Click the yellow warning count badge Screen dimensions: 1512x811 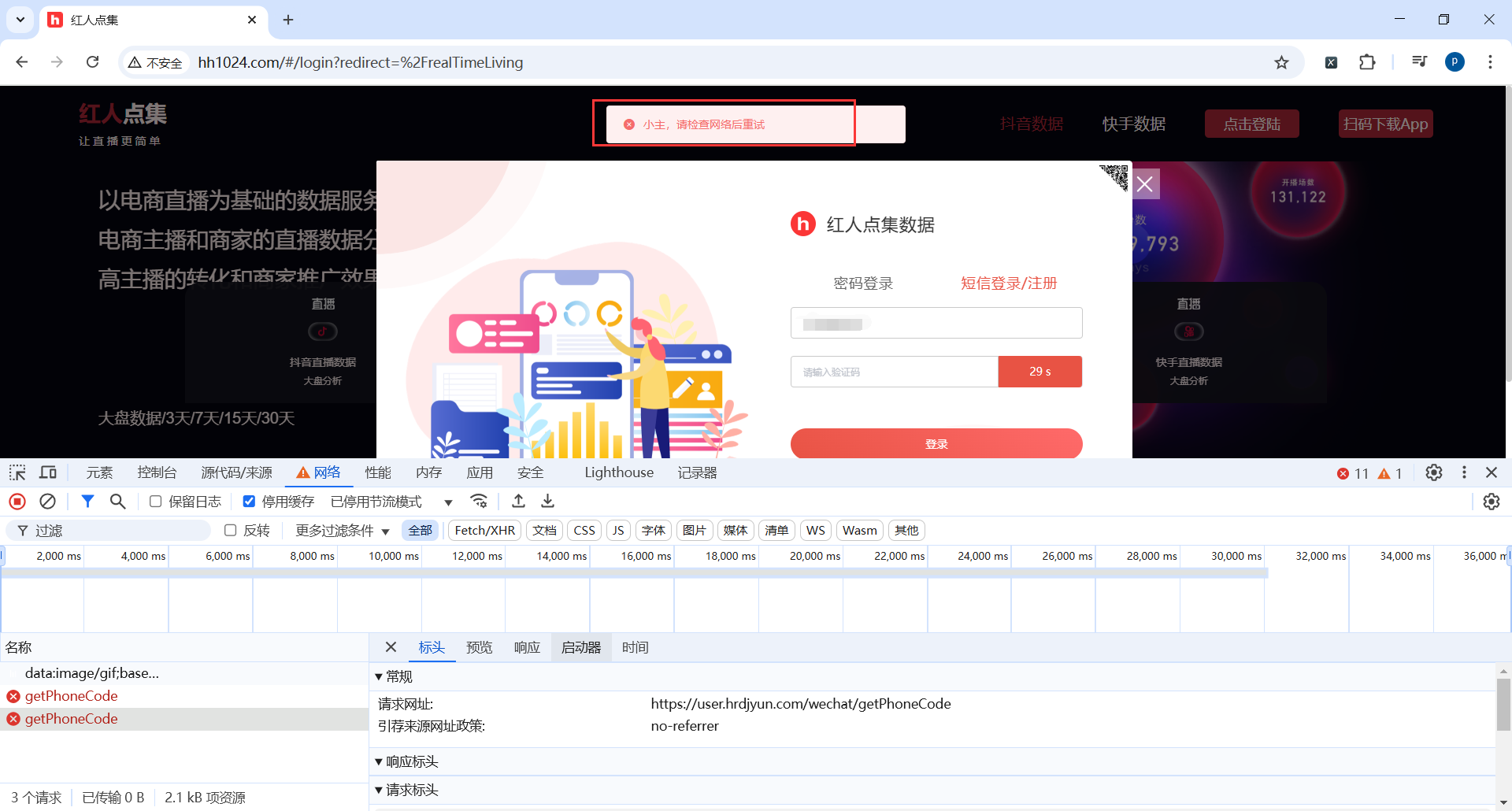1389,473
